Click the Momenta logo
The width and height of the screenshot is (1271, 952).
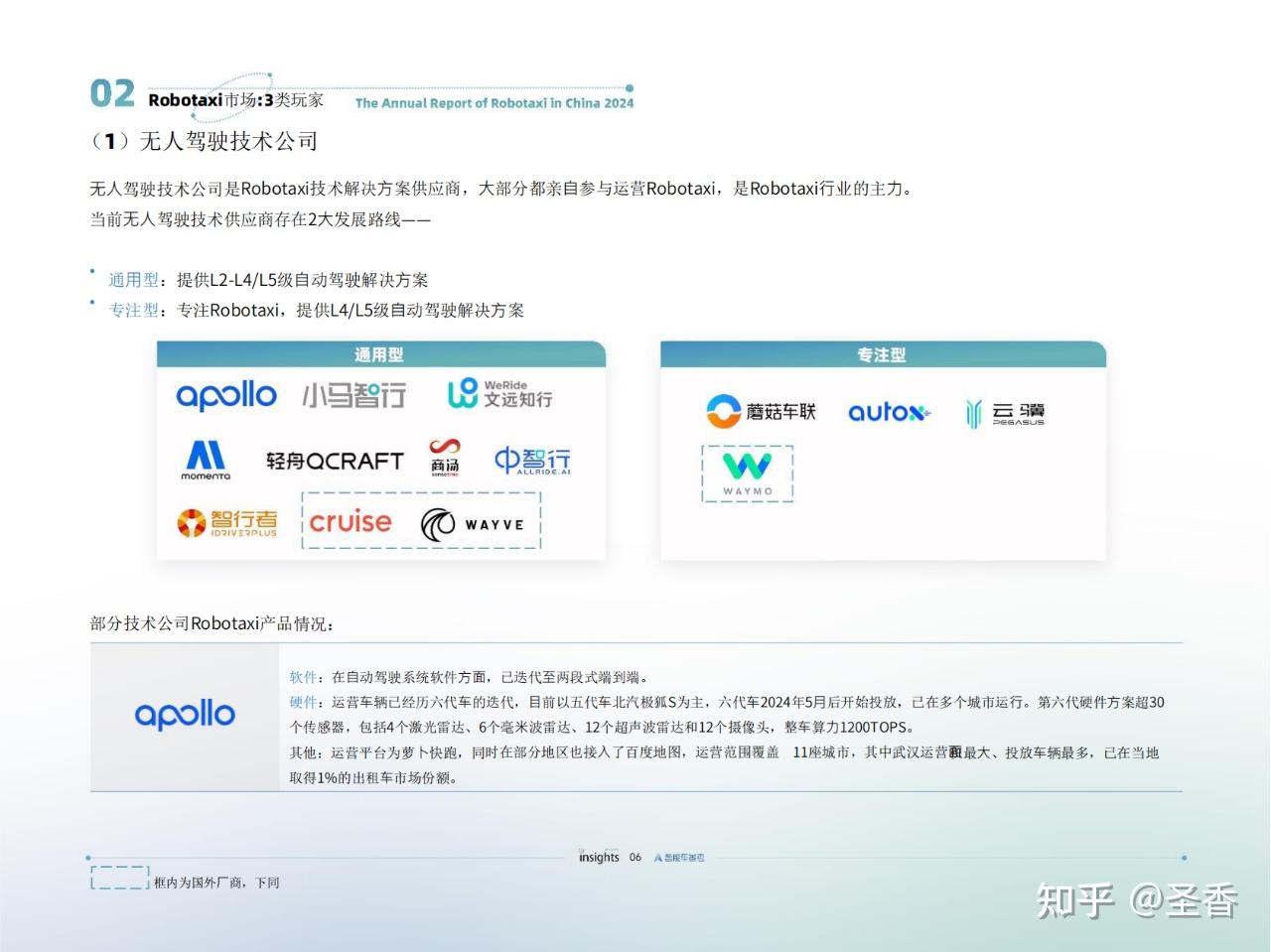205,460
